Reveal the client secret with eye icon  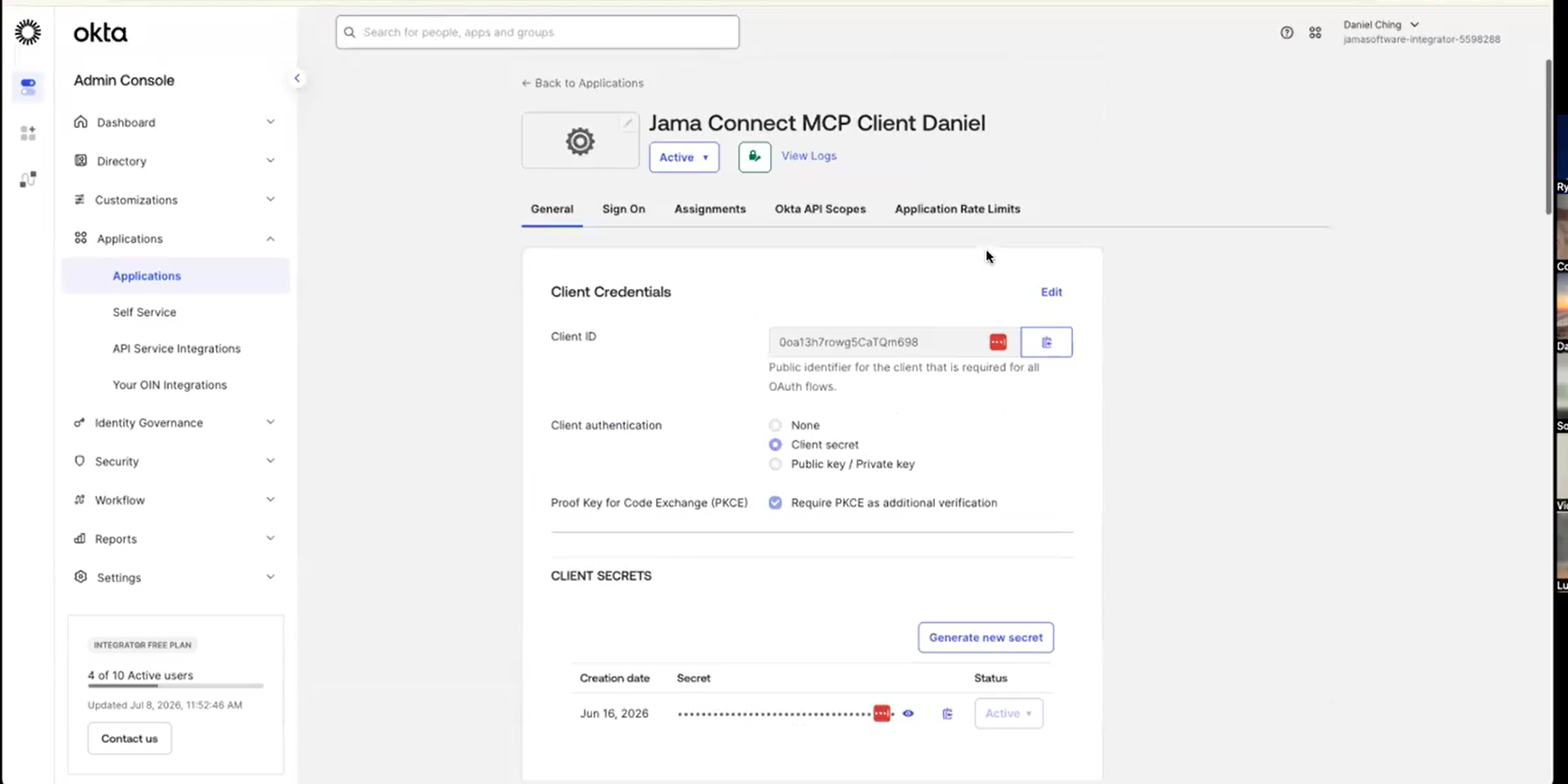coord(908,713)
